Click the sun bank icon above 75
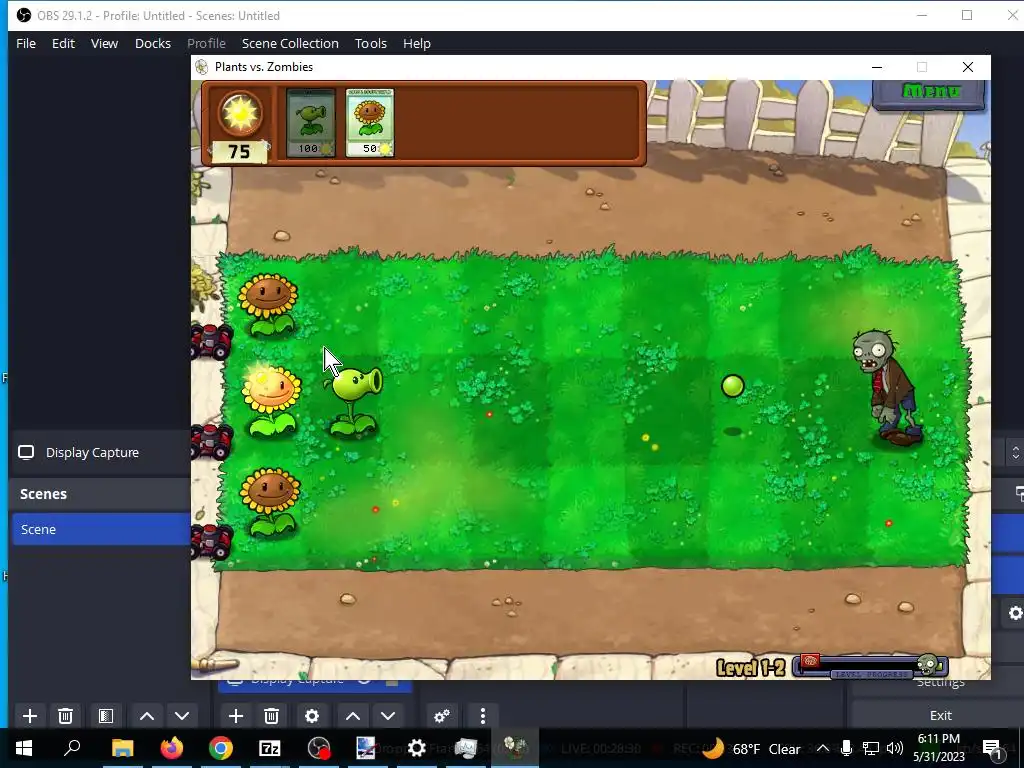 (x=240, y=114)
